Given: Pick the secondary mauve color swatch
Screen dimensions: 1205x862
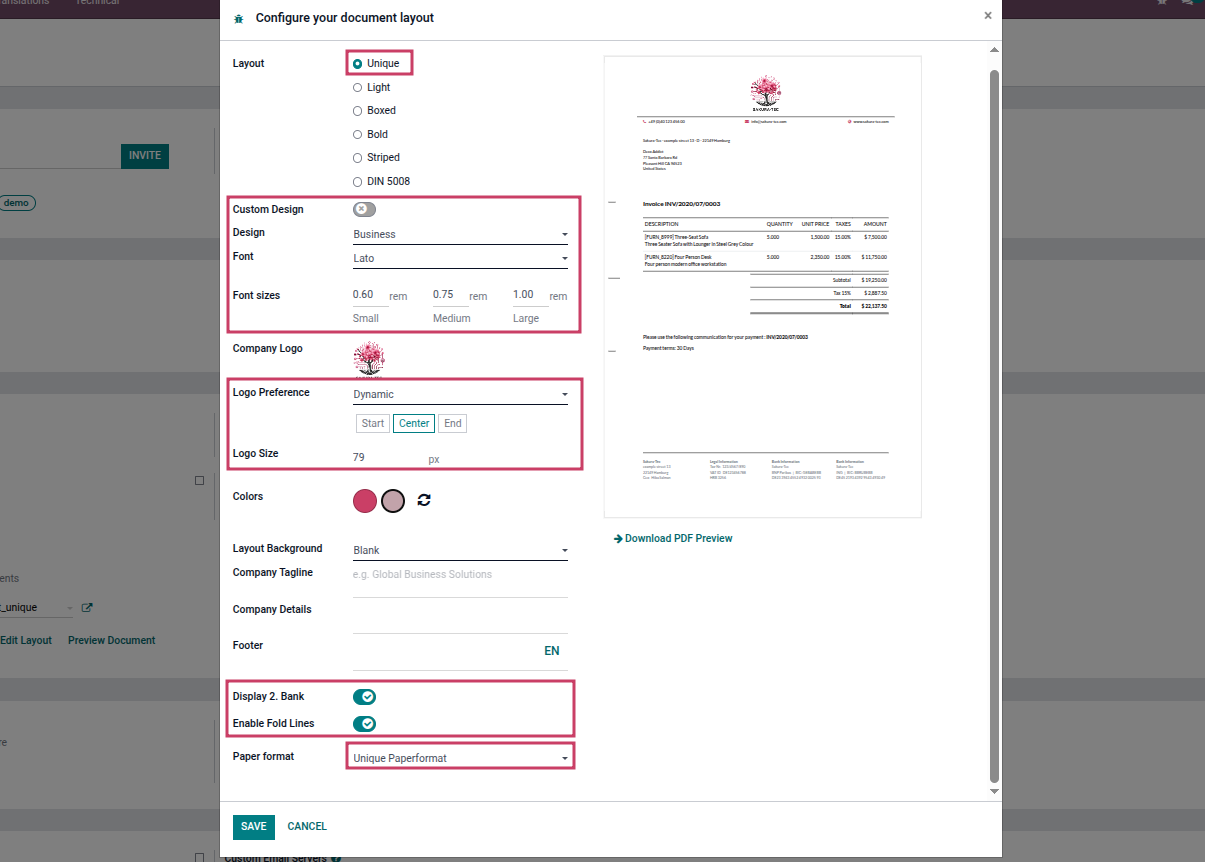Looking at the screenshot, I should 393,500.
